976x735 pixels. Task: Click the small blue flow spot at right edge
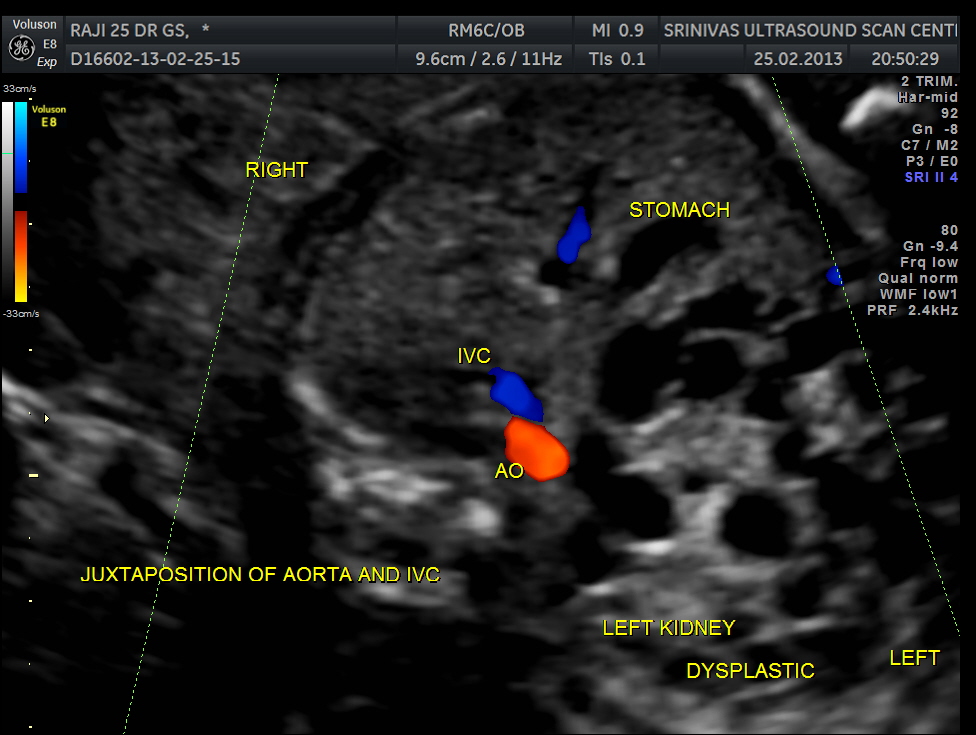coord(834,275)
